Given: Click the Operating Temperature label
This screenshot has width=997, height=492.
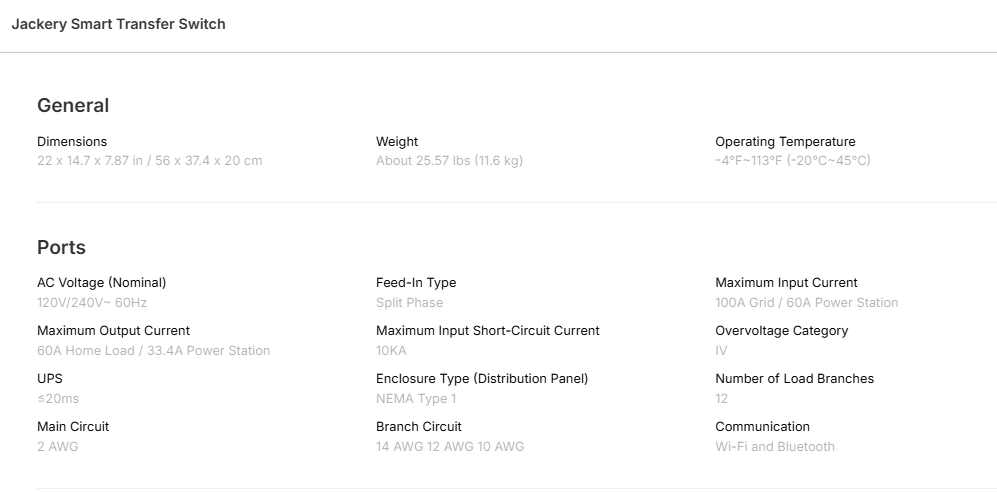Looking at the screenshot, I should point(785,141).
